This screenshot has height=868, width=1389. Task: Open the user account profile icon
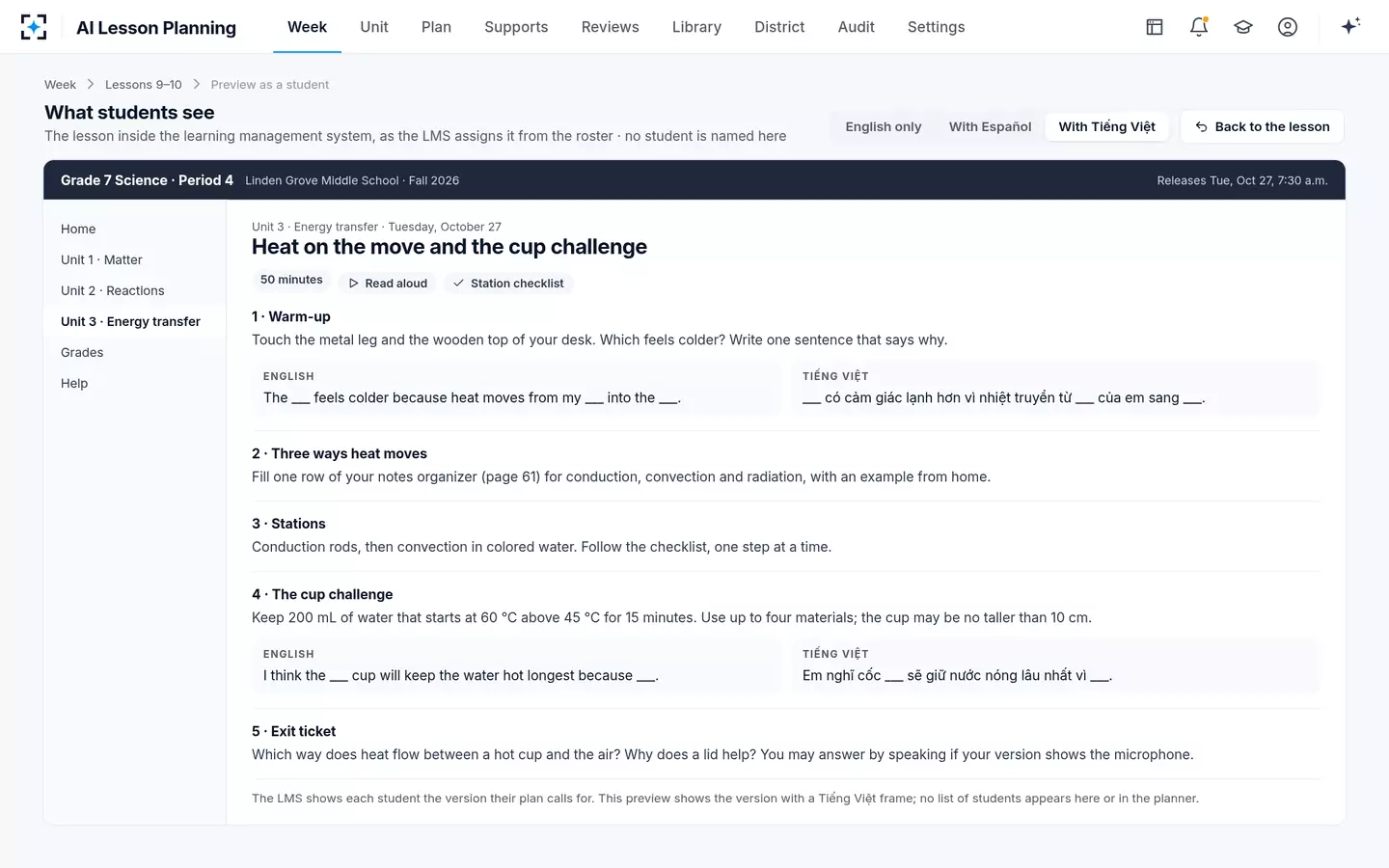coord(1288,27)
